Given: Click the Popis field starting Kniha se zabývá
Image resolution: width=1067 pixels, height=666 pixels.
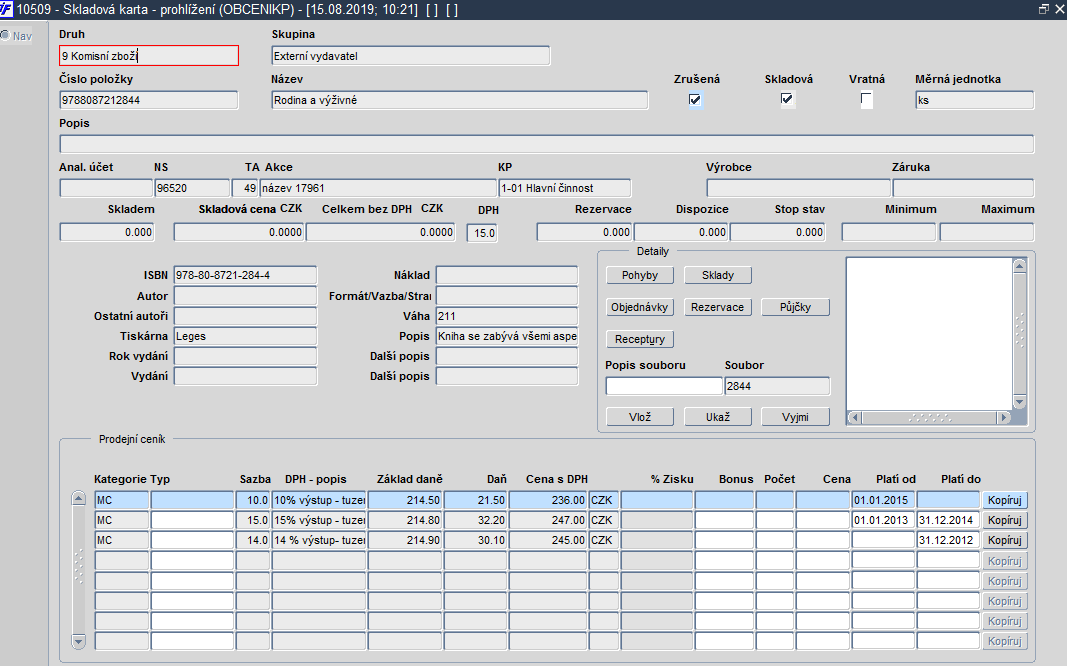Looking at the screenshot, I should coord(507,336).
